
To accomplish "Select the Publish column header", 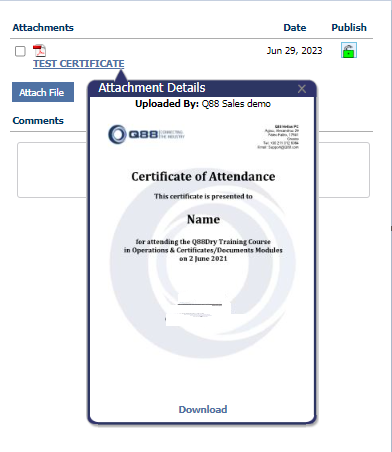I will point(349,27).
